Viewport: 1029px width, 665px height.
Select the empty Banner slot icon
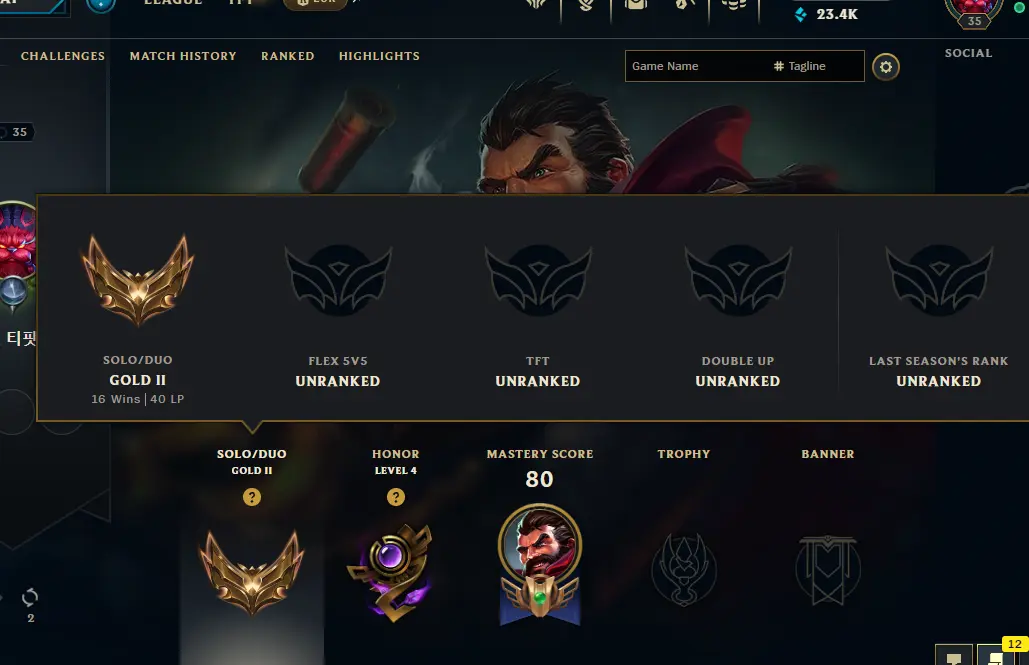pos(828,570)
